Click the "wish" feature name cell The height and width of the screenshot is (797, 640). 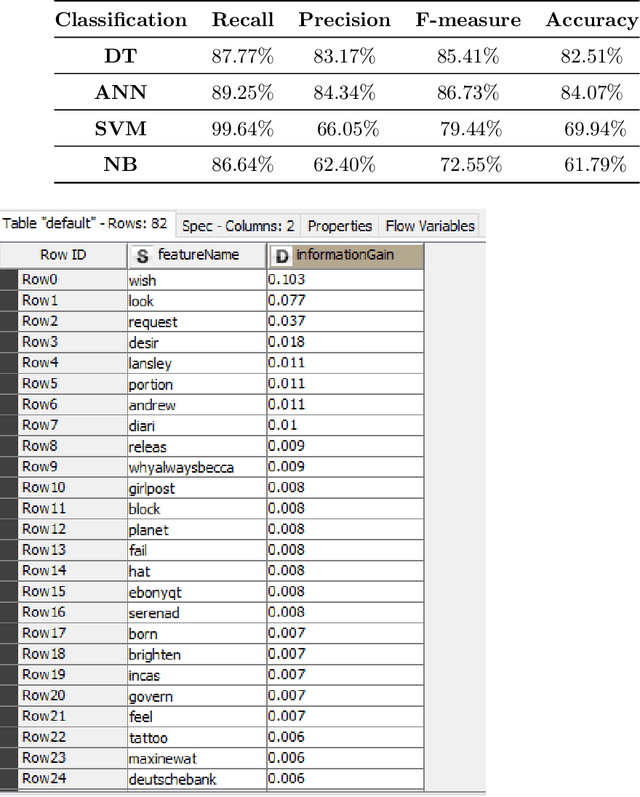(142, 280)
